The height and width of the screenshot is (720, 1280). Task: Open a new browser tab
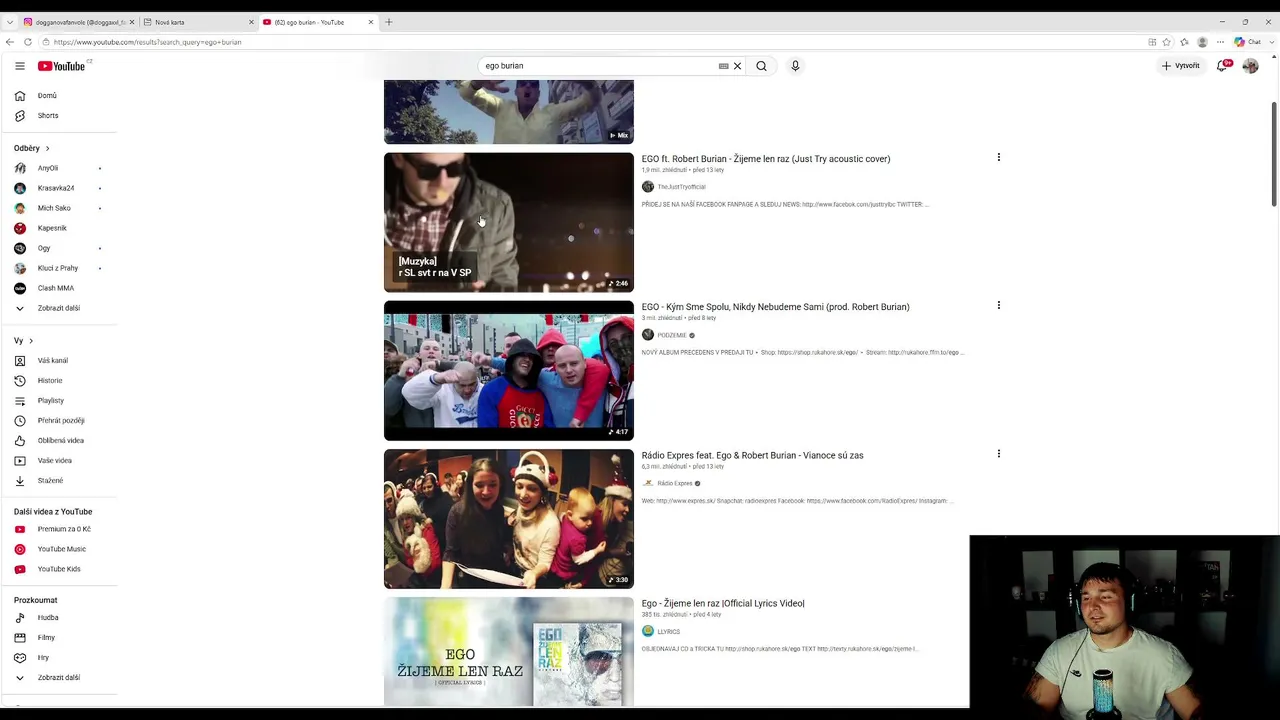point(389,22)
